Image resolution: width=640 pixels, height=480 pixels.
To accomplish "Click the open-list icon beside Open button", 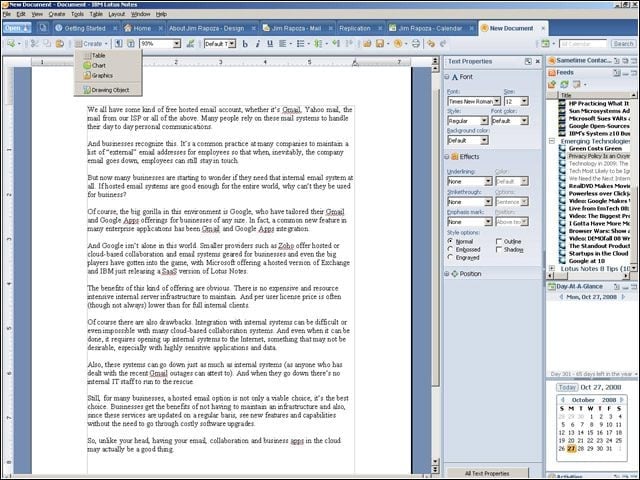I will click(43, 28).
